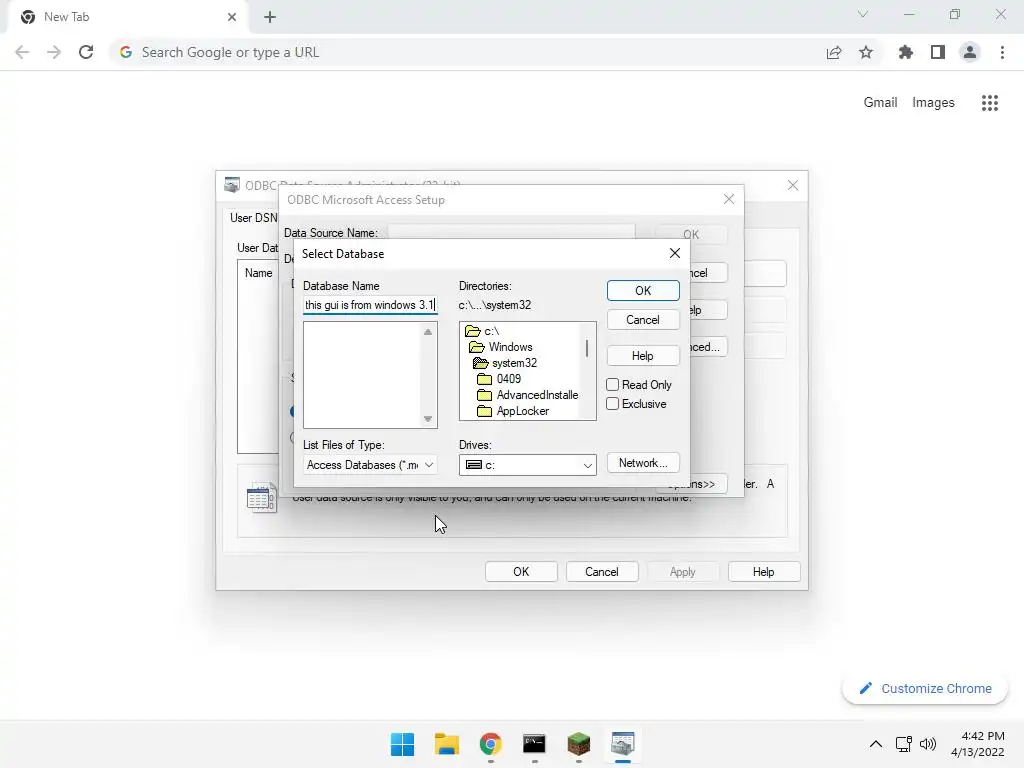Screen dimensions: 1024x768
Task: Open the Chrome profile avatar
Action: coord(970,52)
